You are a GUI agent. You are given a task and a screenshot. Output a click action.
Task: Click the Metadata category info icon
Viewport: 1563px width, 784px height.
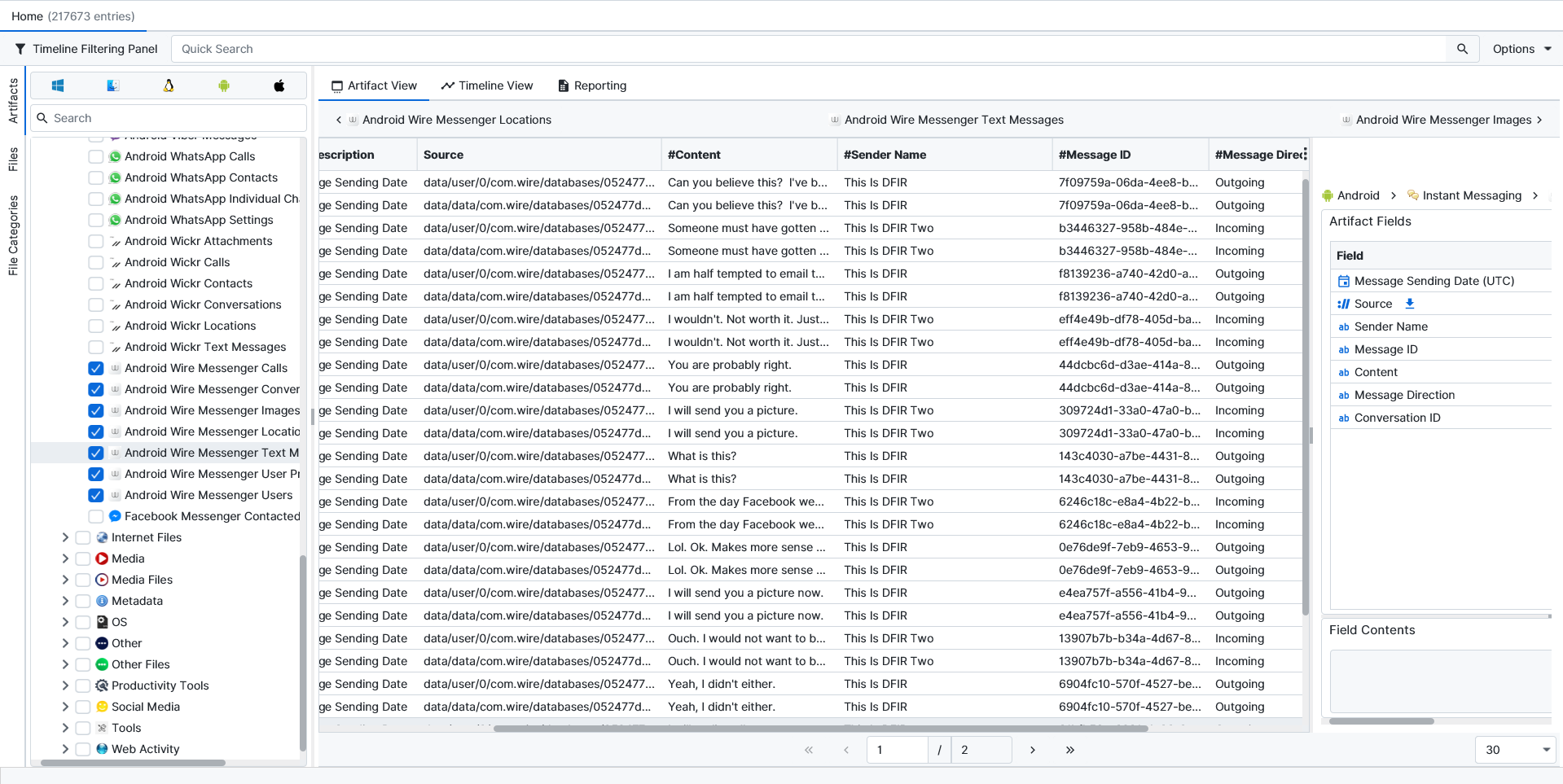click(102, 601)
